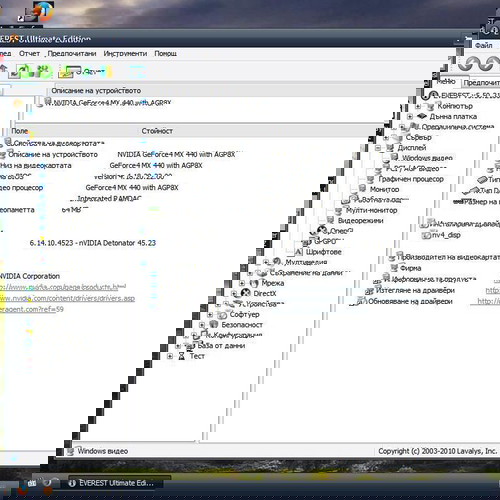Click the Шрифтове font icon

[298, 252]
